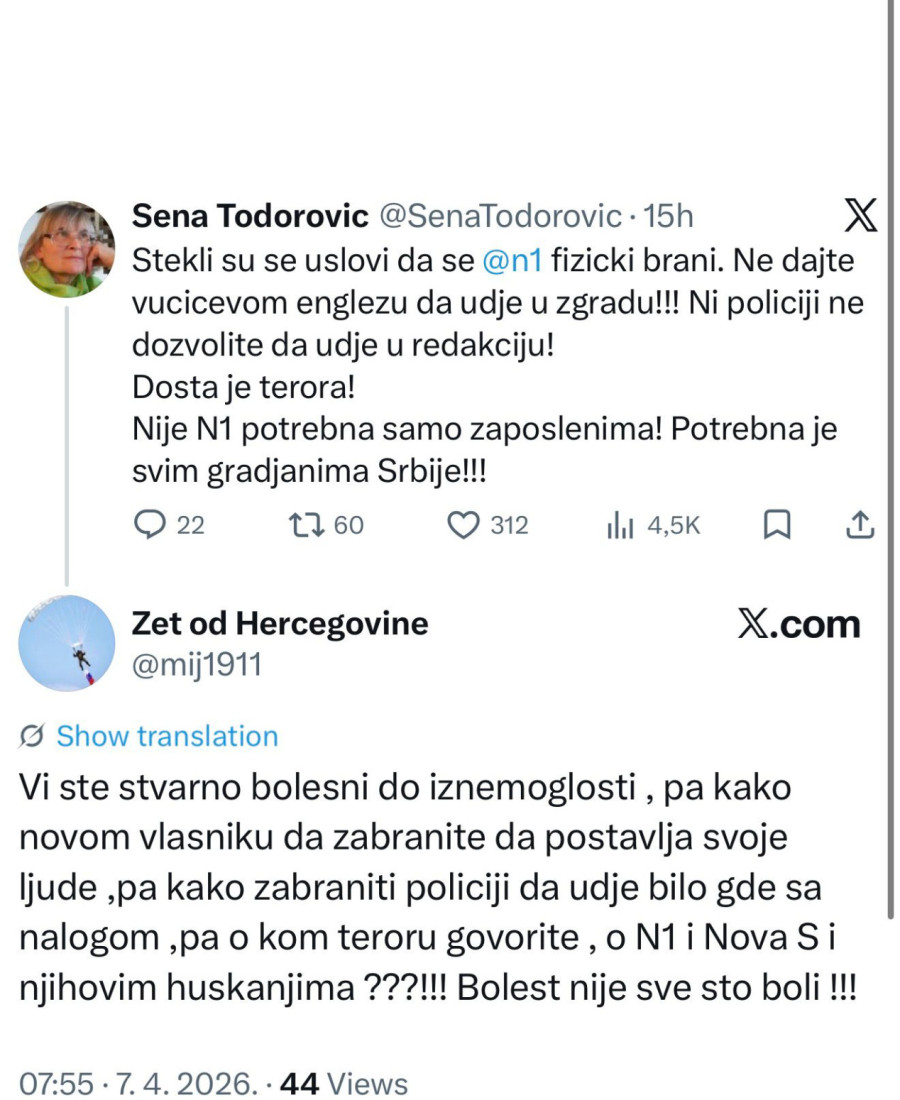Screen dimensions: 900x1100
Task: Open Zet od Hercegovine's display name
Action: pos(279,623)
